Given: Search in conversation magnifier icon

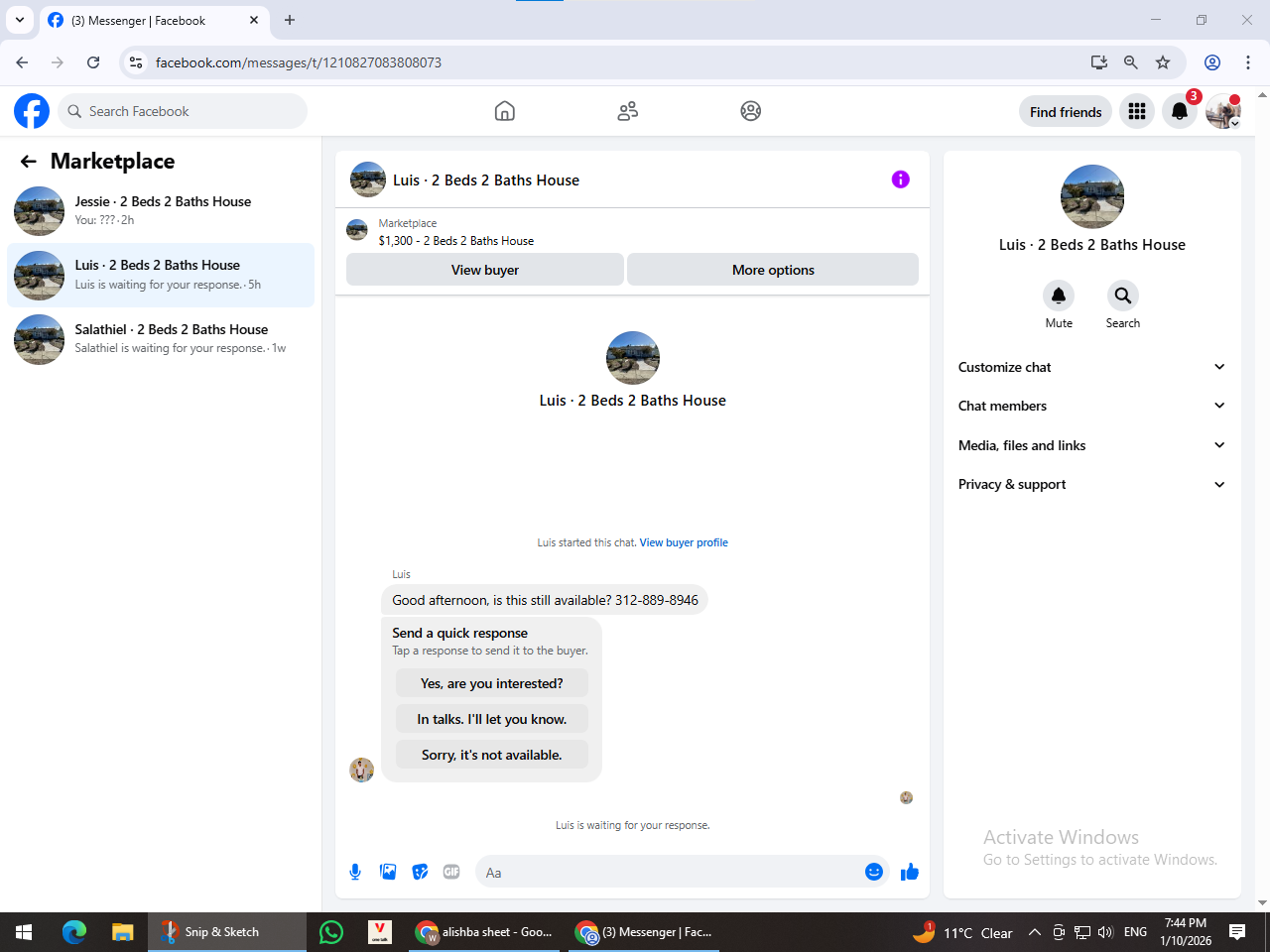Looking at the screenshot, I should point(1123,296).
